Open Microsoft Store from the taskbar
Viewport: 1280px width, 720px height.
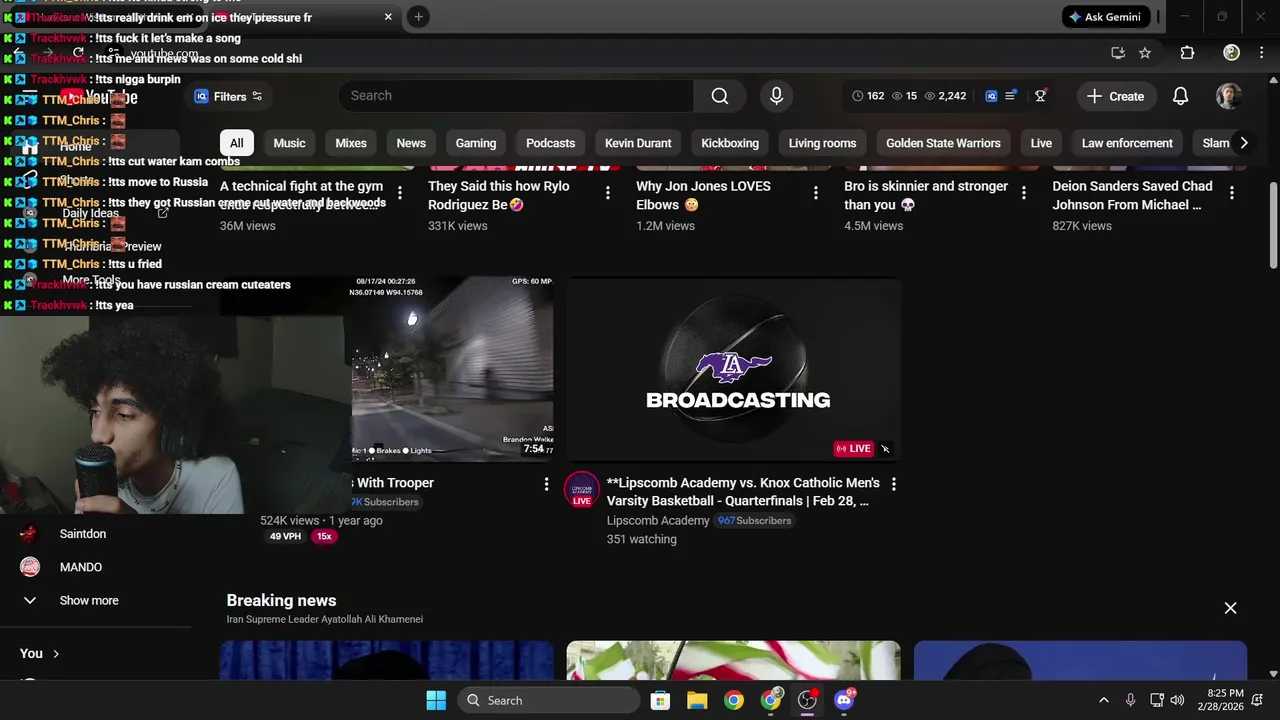(660, 700)
